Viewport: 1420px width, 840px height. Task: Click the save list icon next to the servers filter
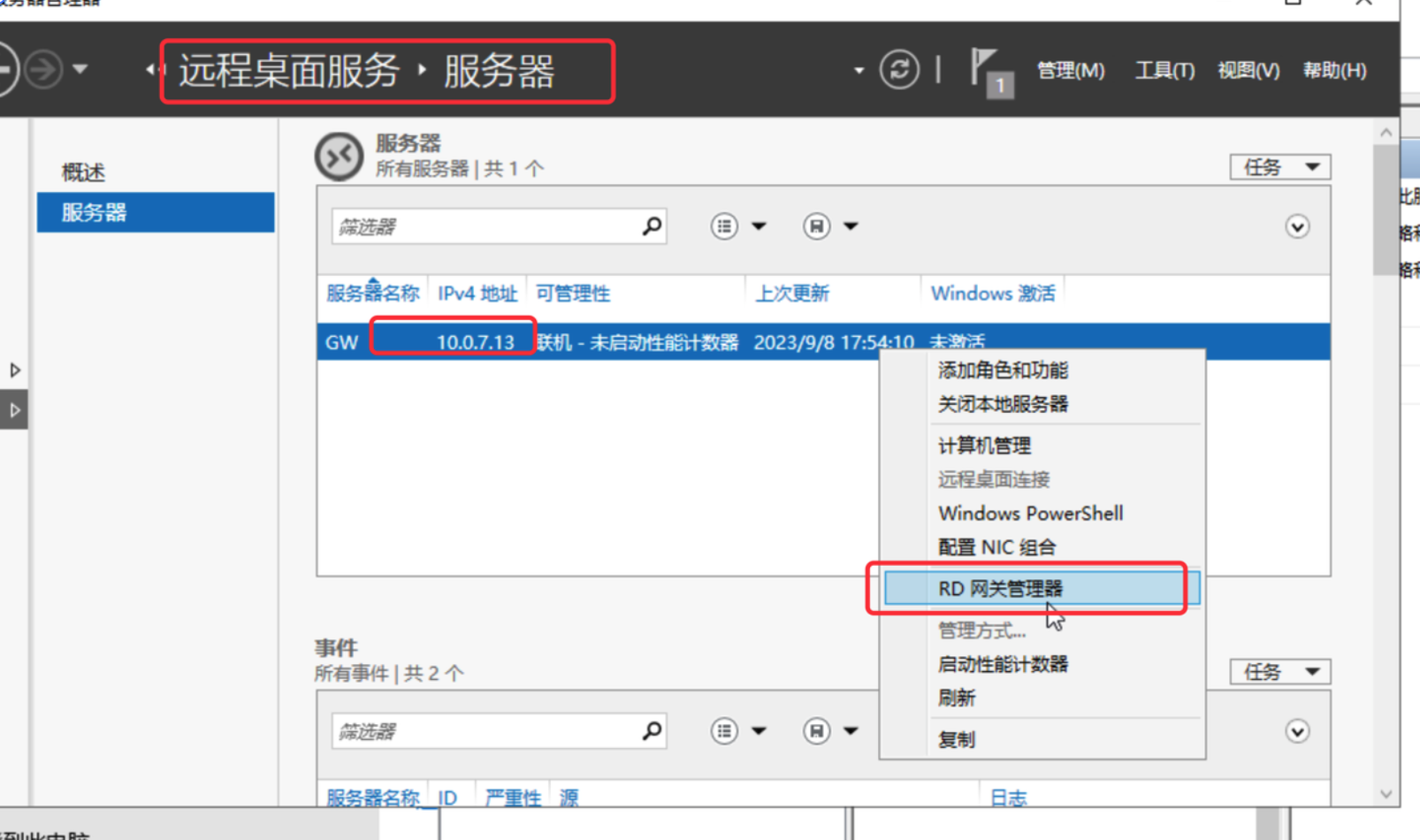click(814, 226)
